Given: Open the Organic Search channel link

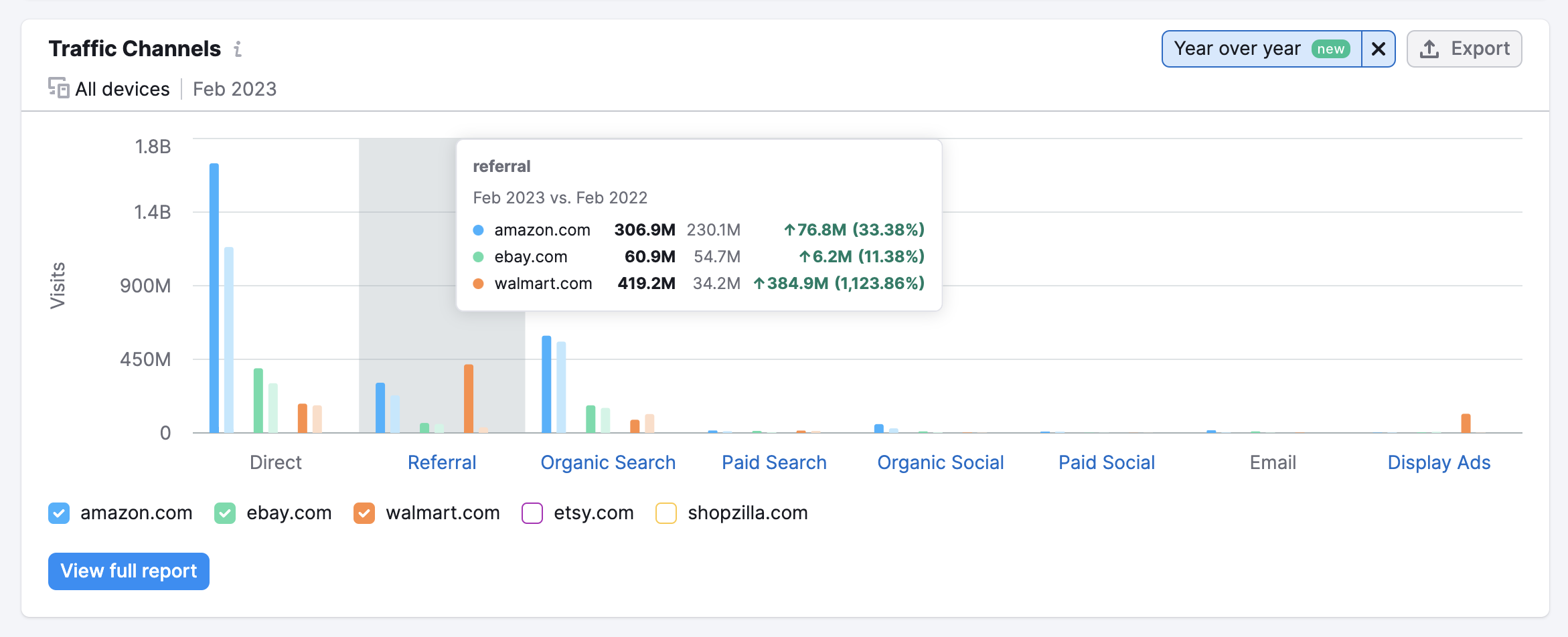Looking at the screenshot, I should click(608, 462).
